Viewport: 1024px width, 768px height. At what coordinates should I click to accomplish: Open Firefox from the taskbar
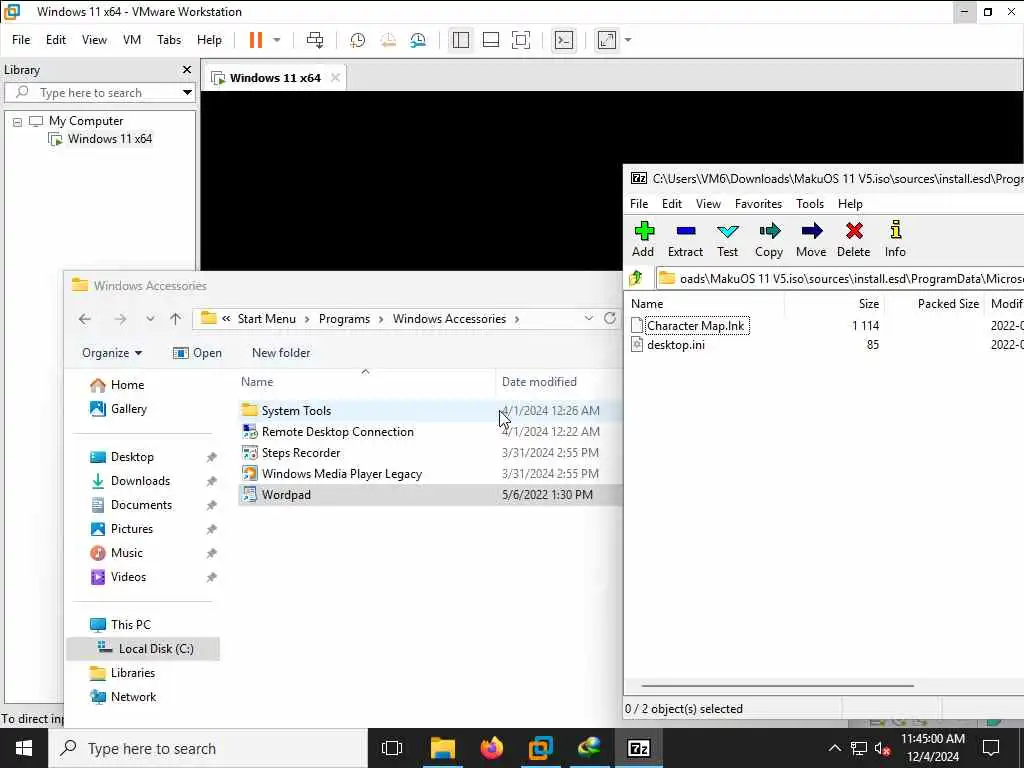pyautogui.click(x=492, y=748)
